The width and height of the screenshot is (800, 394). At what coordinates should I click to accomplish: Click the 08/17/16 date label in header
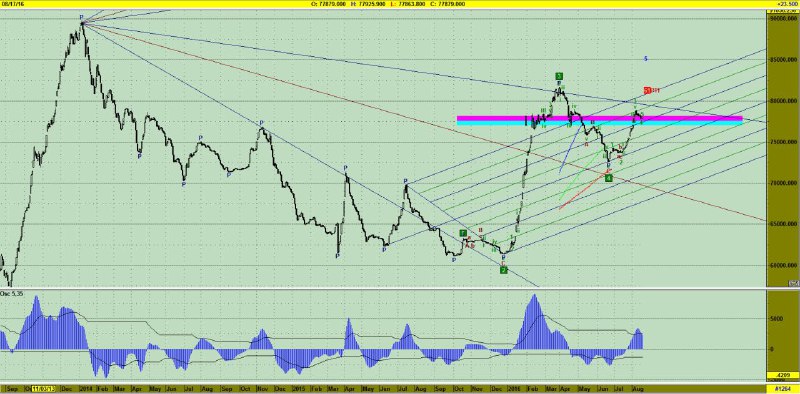tap(12, 4)
